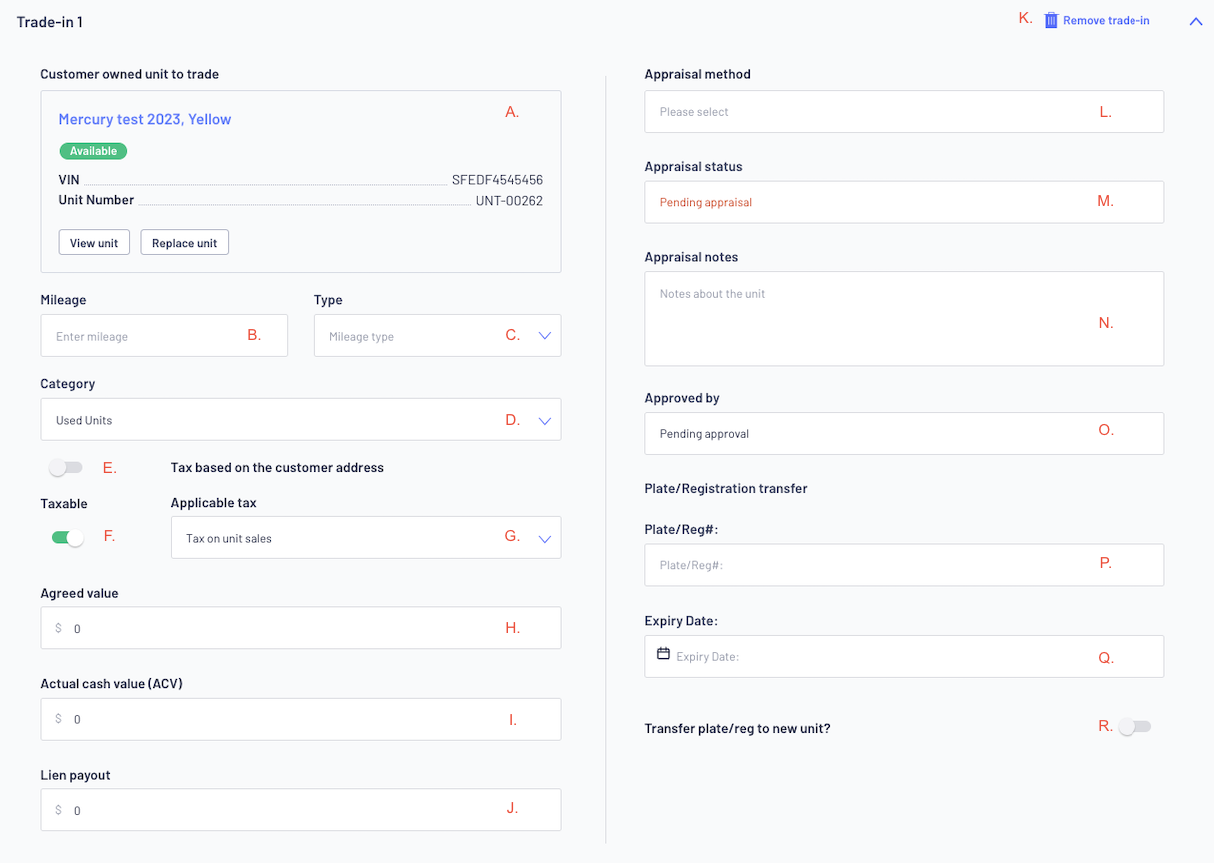Click the trash icon beside Remove trade-in
The image size is (1214, 863).
coord(1051,20)
